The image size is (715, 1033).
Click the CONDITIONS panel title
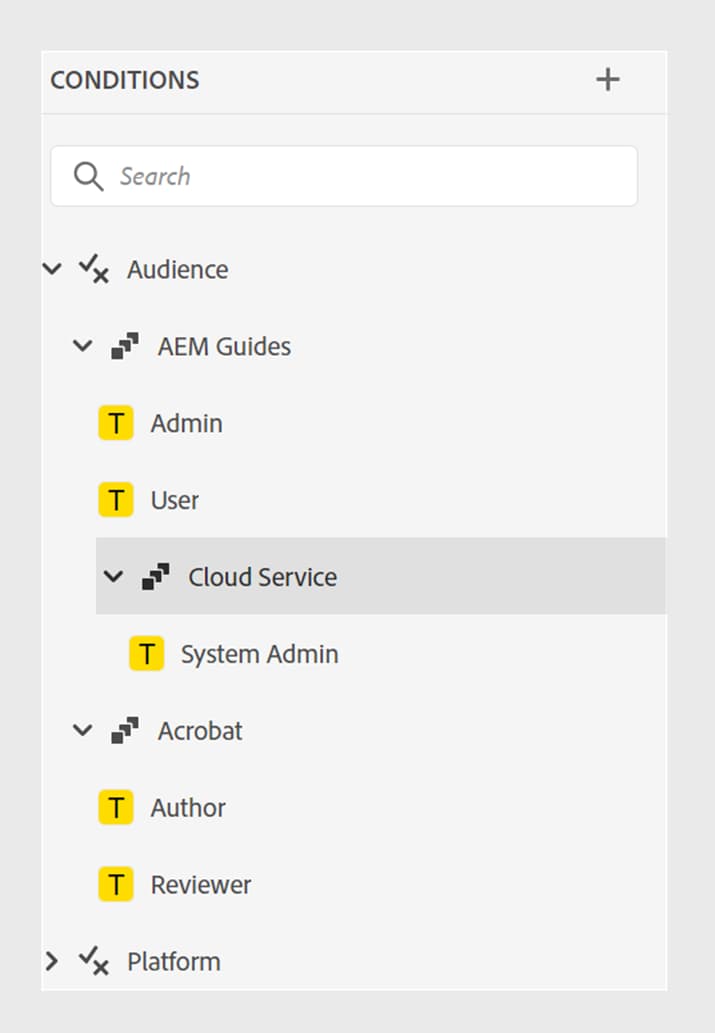[x=125, y=80]
